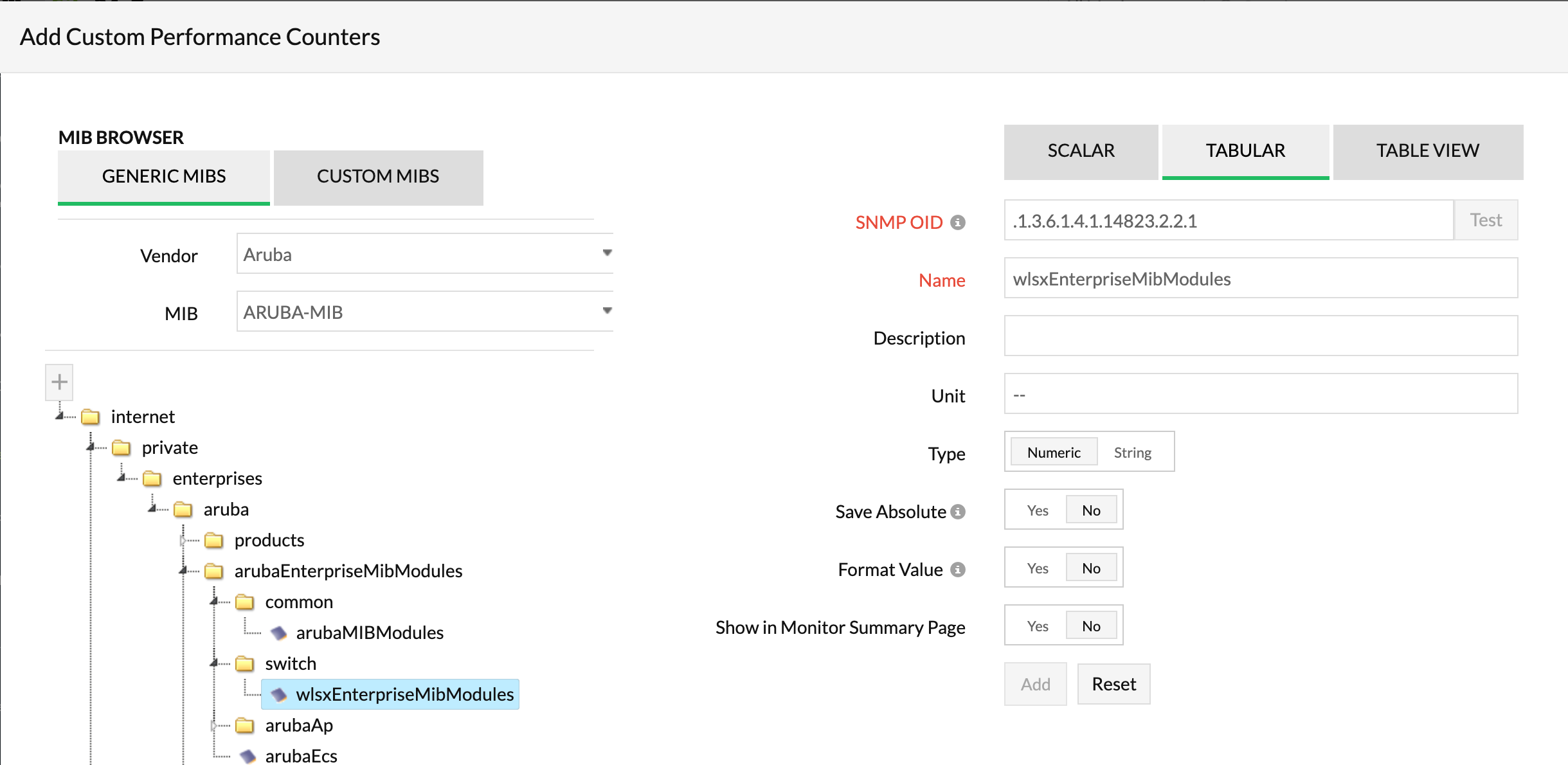This screenshot has width=1568, height=765.
Task: Click the Test button beside the OID
Action: pos(1485,219)
